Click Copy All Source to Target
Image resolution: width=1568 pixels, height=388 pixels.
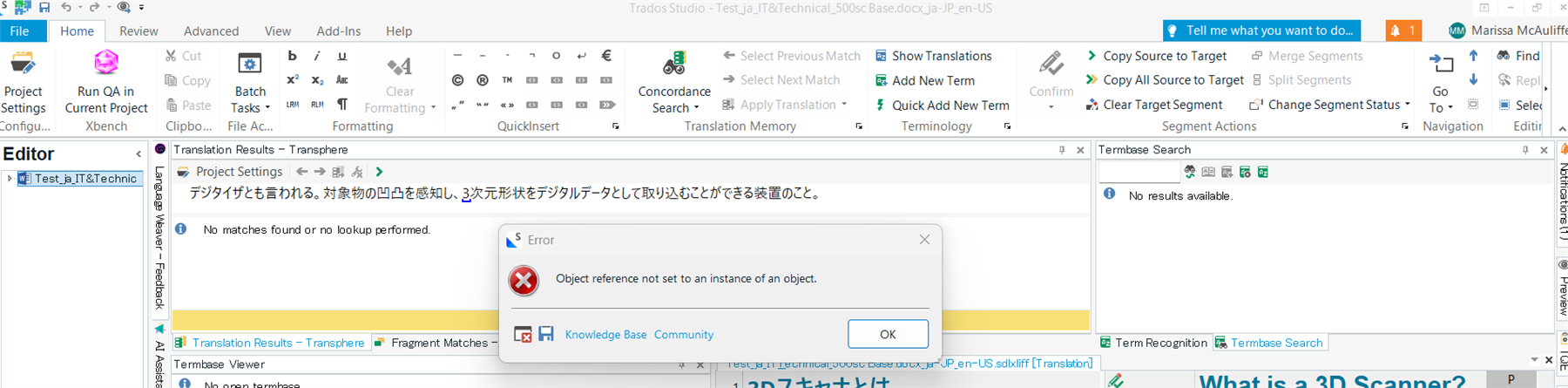point(1165,80)
